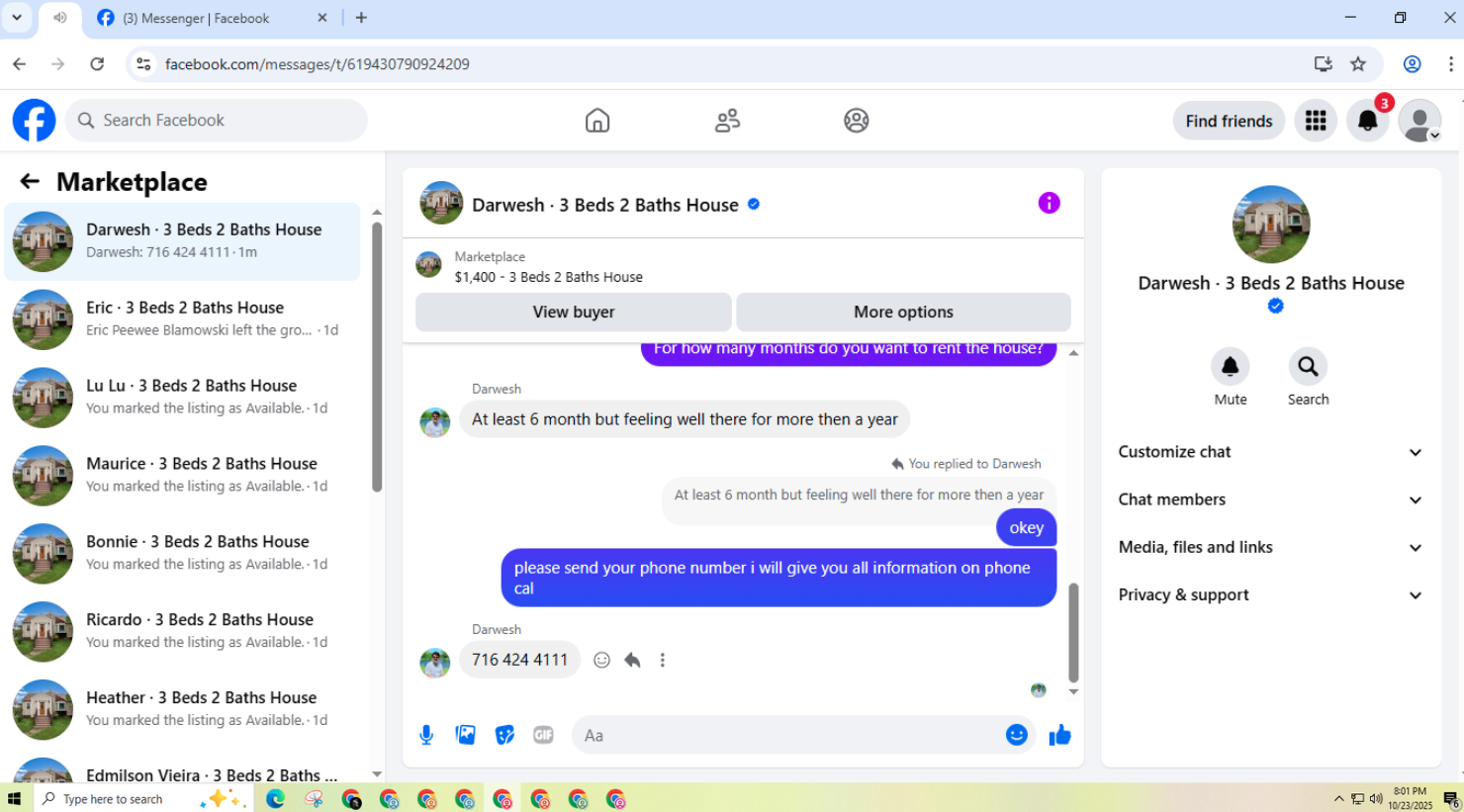
Task: Bookmark this page with the star icon
Action: coord(1358,64)
